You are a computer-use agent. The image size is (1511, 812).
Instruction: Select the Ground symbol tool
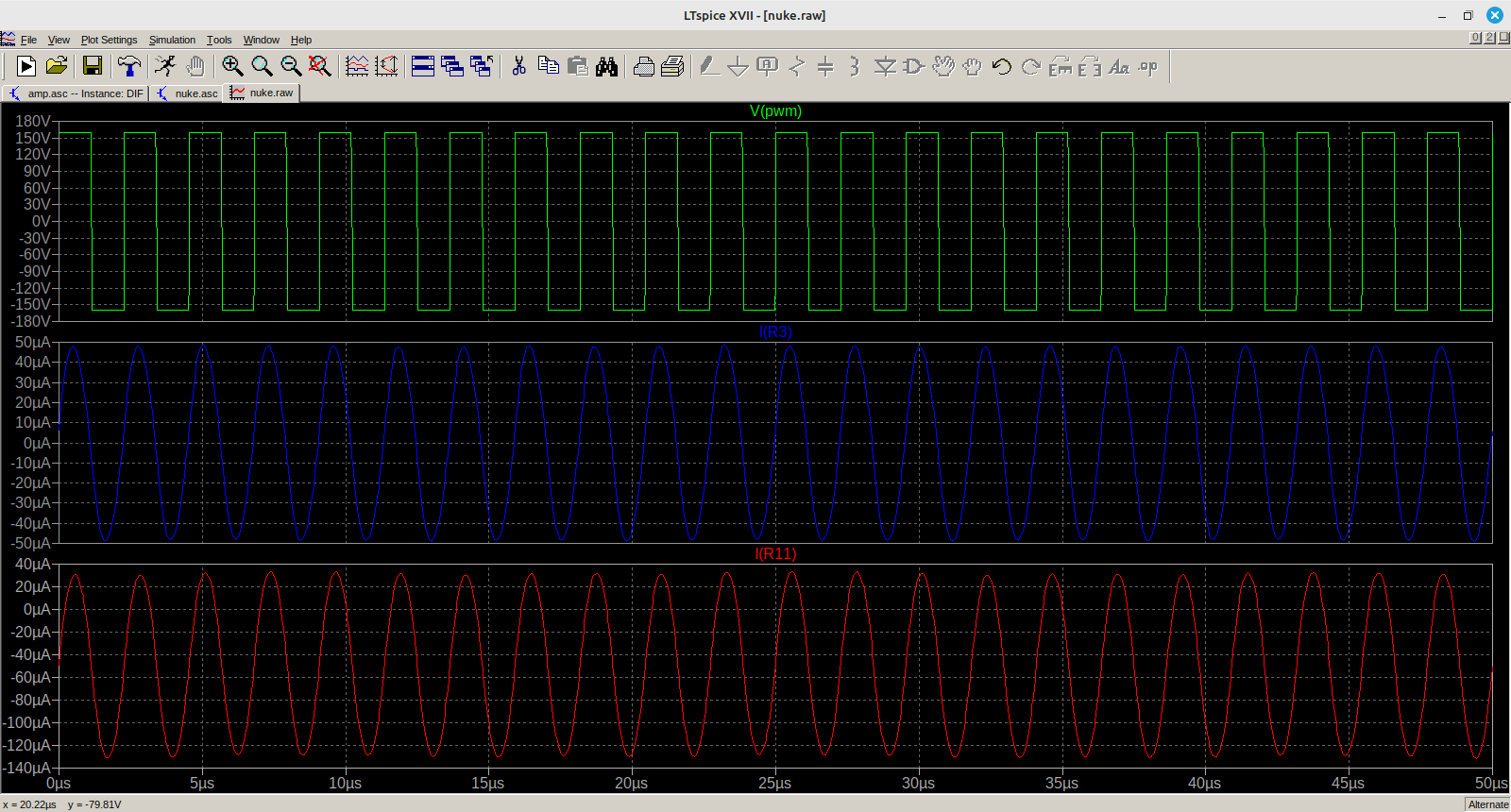739,66
